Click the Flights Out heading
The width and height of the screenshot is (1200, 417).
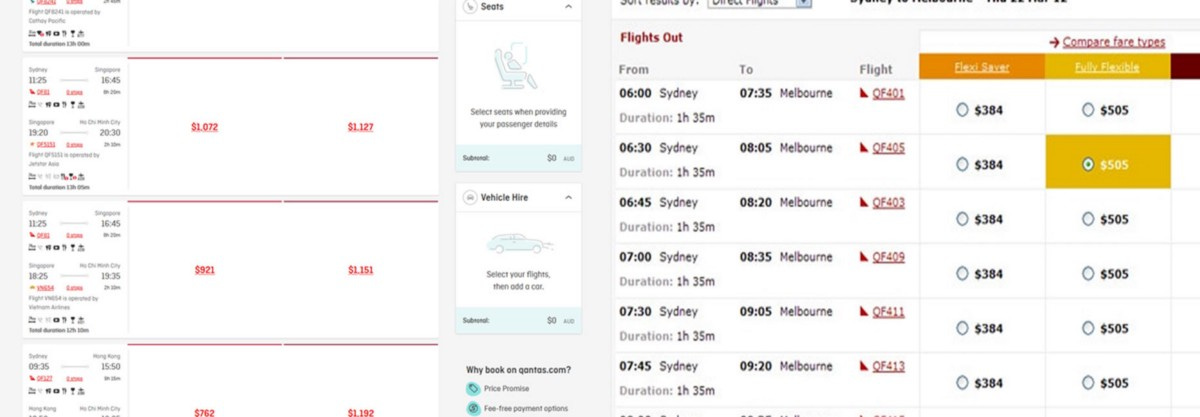[x=651, y=38]
